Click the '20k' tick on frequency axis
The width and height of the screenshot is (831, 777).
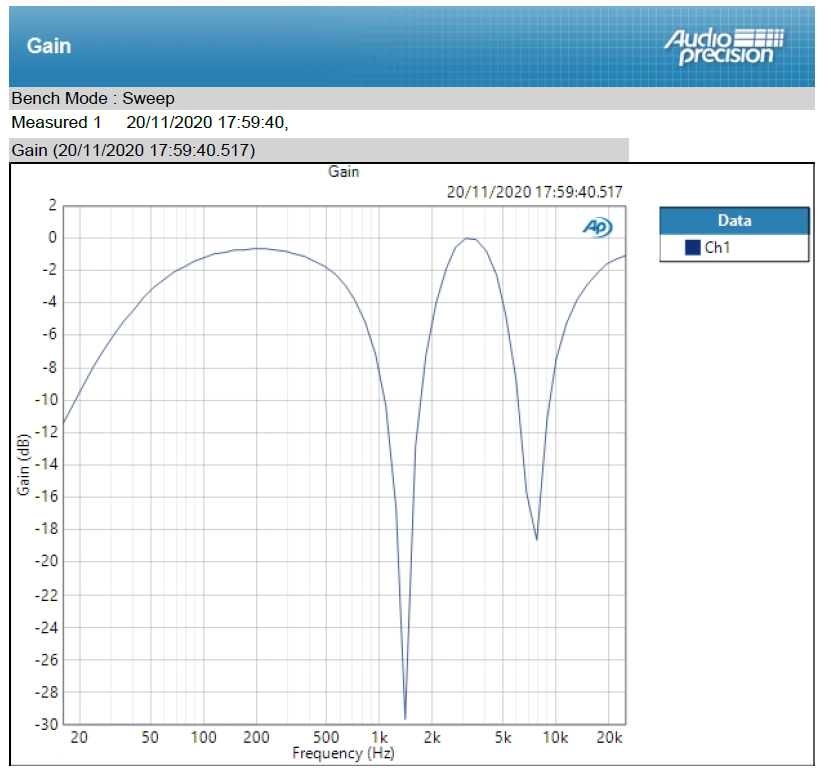coord(609,737)
